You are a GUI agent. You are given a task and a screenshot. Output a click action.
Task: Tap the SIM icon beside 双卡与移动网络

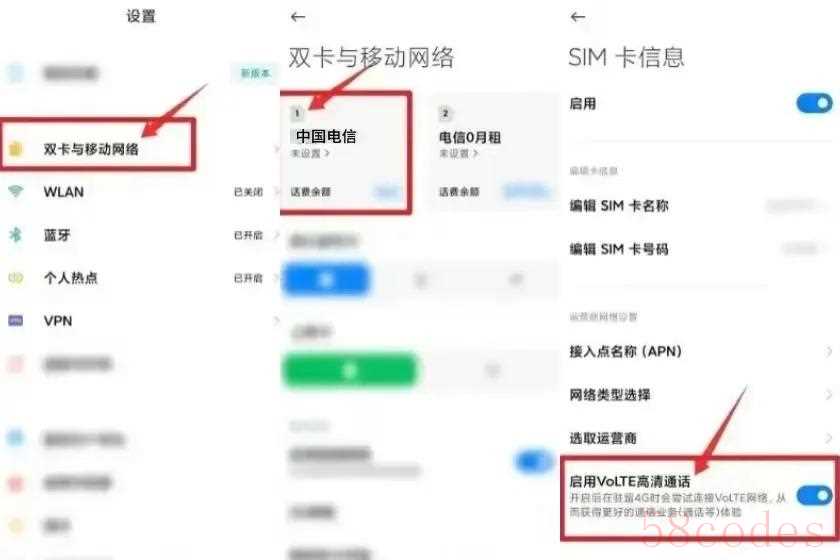pyautogui.click(x=16, y=148)
